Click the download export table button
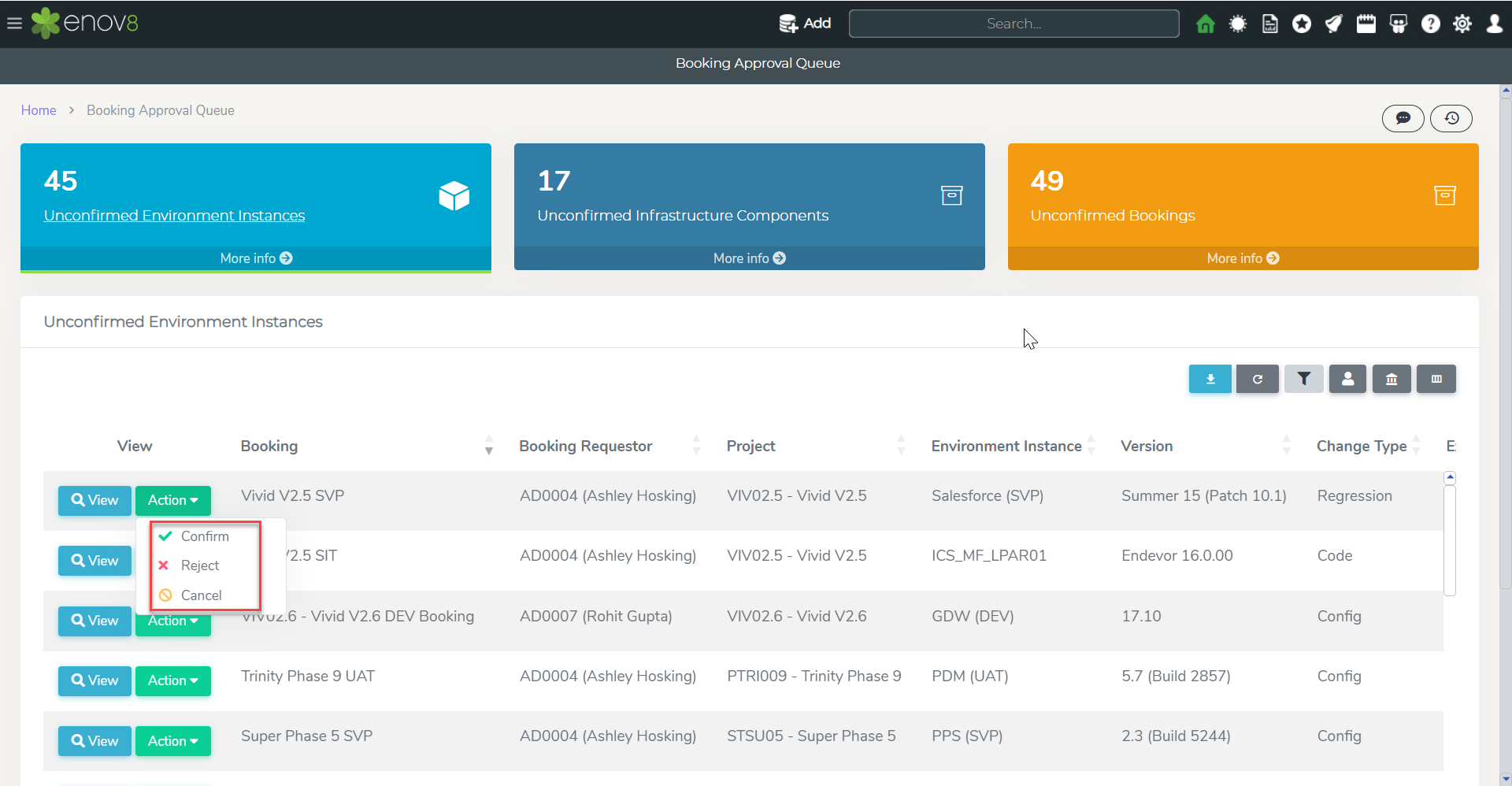 point(1210,379)
